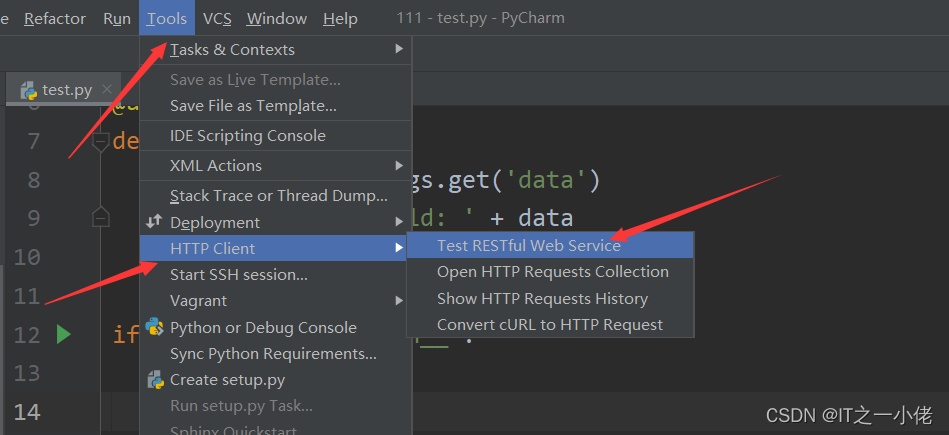Viewport: 949px width, 435px height.
Task: Expand the XML Actions submenu
Action: point(276,165)
